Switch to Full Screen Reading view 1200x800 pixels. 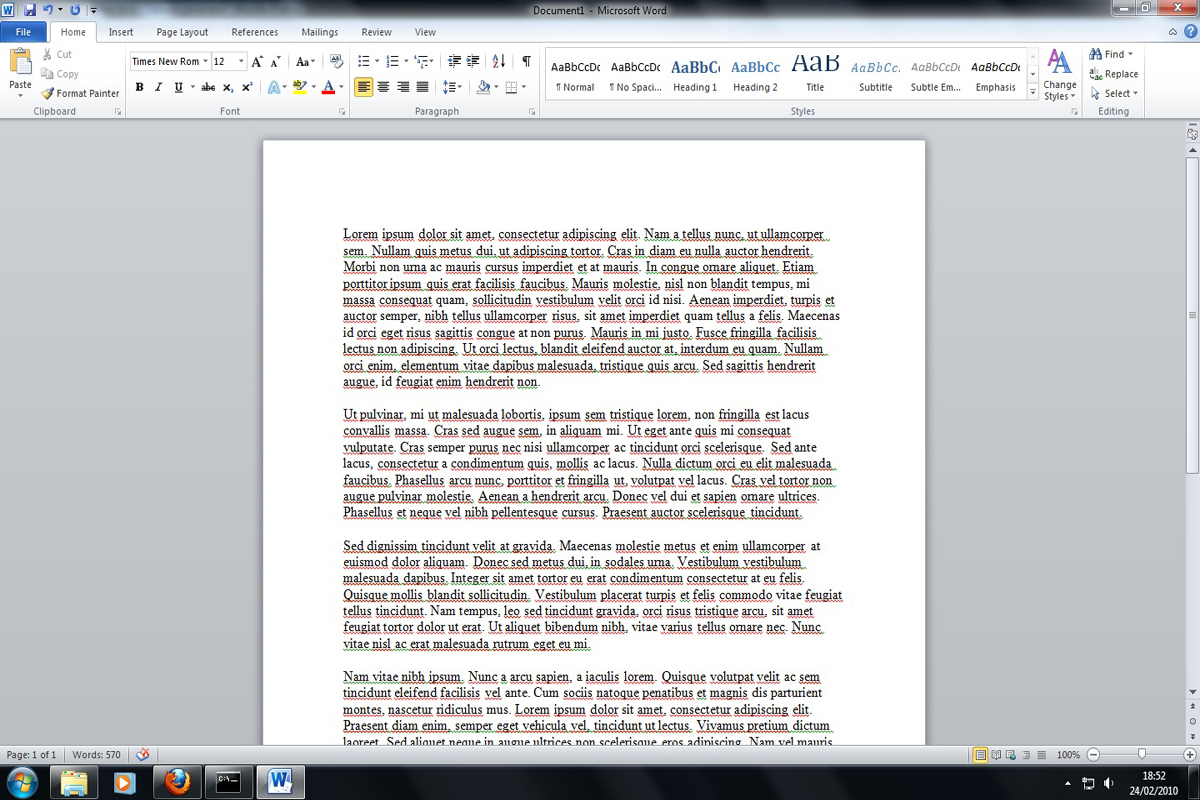(996, 754)
